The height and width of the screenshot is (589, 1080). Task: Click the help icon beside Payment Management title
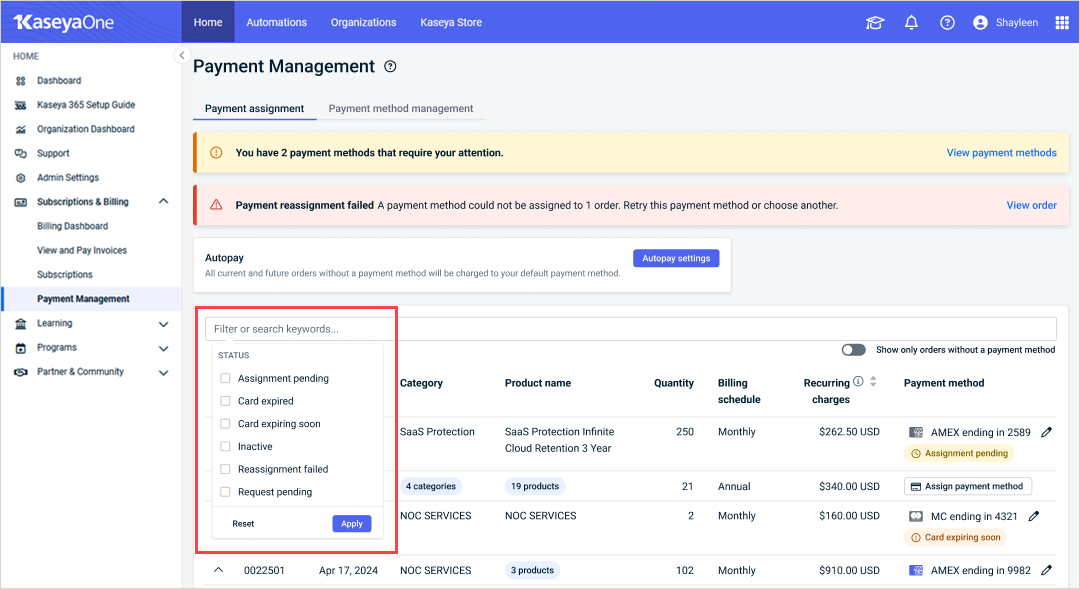click(390, 67)
